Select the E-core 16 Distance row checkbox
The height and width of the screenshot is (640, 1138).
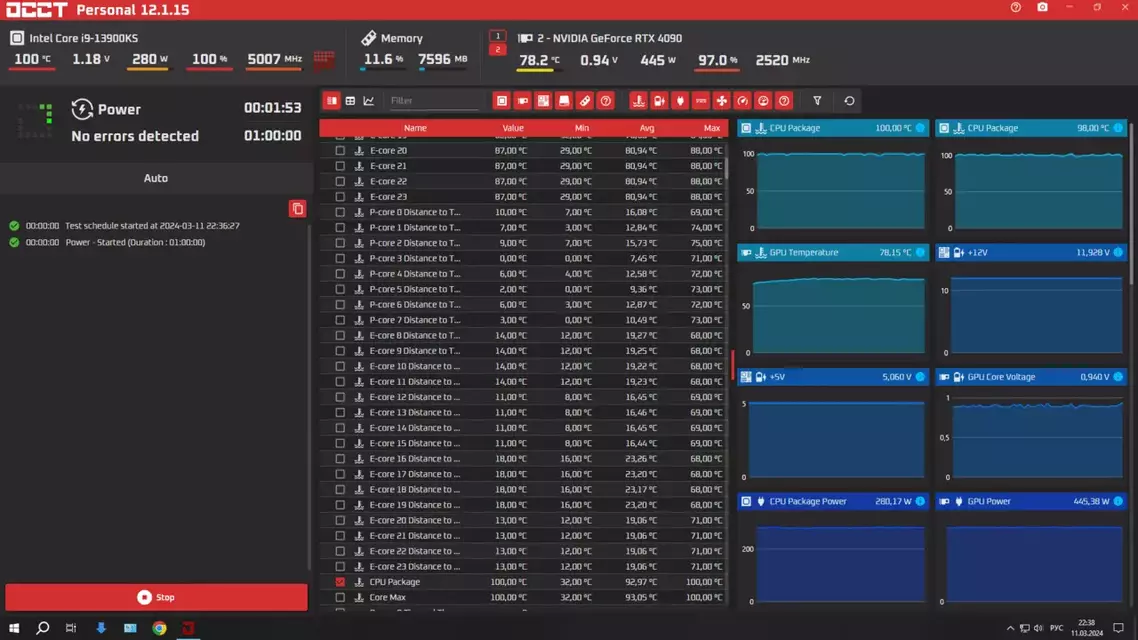pos(340,459)
